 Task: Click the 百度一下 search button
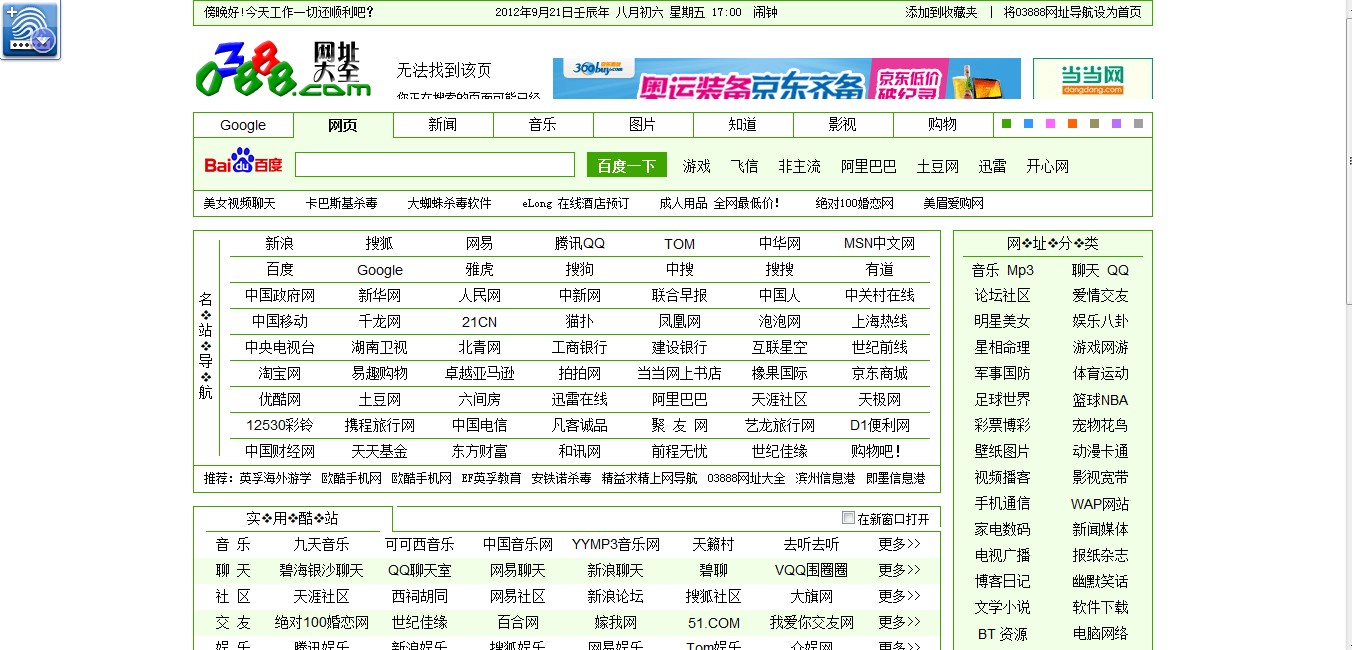tap(627, 165)
